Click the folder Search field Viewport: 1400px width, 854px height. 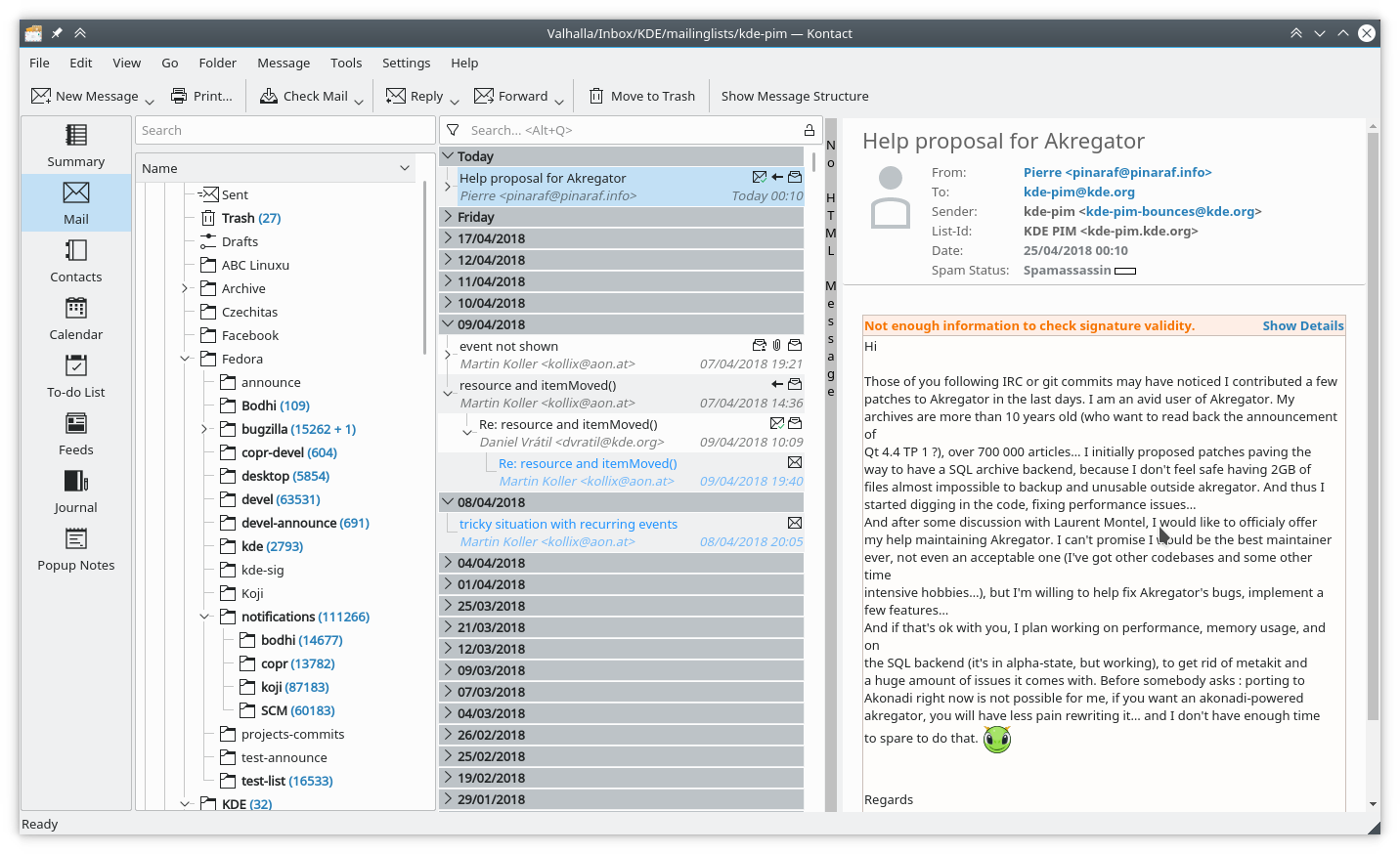point(284,130)
